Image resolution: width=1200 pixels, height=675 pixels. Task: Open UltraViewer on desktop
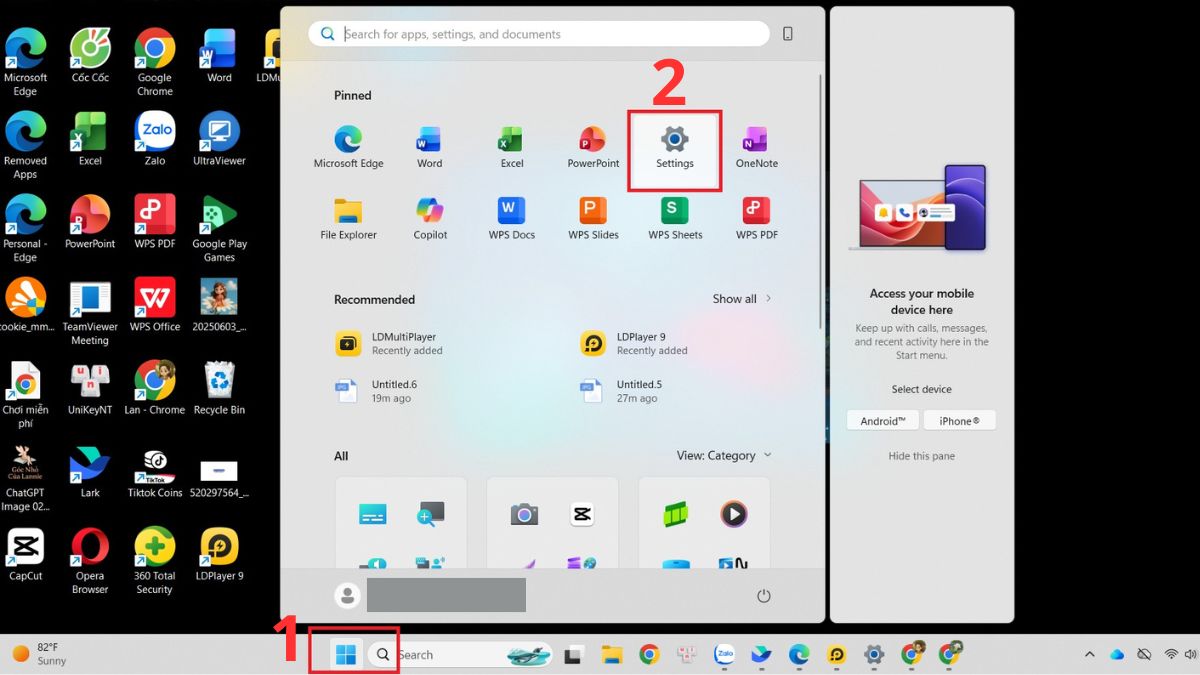click(219, 138)
